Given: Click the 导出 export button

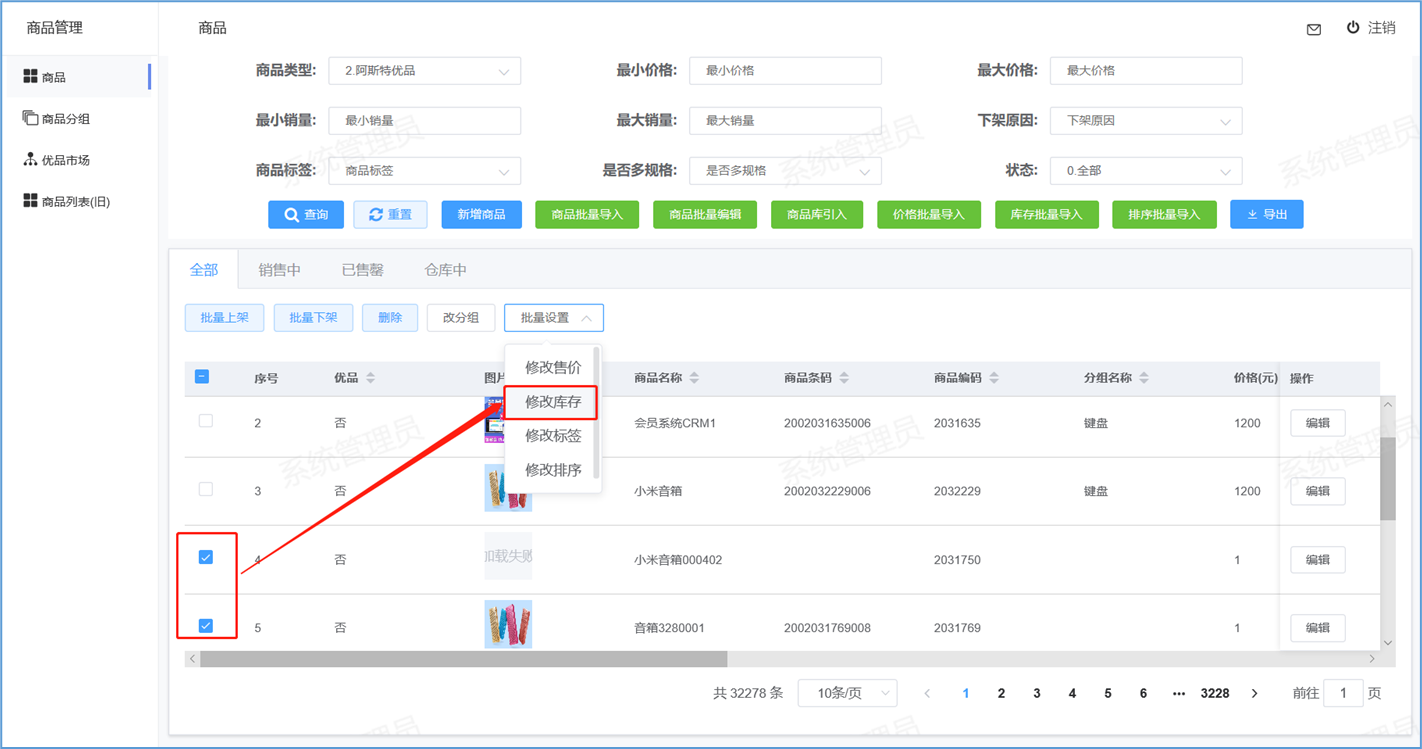Looking at the screenshot, I should pos(1266,214).
